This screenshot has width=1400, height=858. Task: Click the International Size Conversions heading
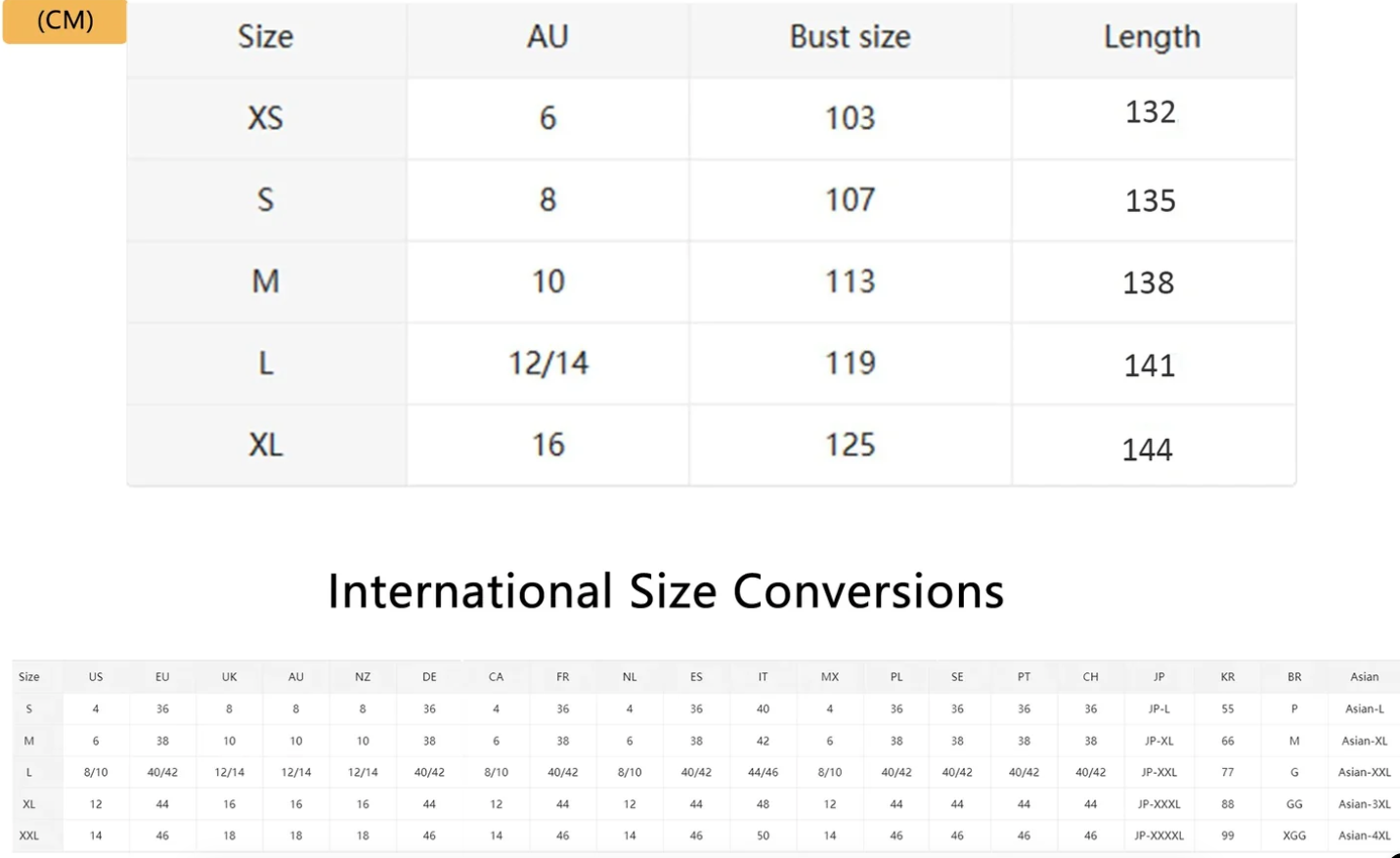pyautogui.click(x=666, y=591)
